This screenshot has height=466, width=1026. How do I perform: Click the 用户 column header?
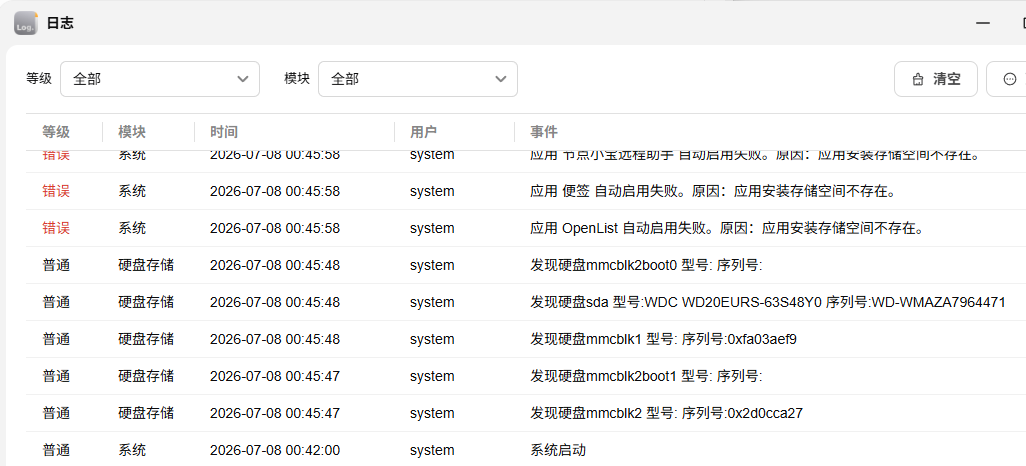click(423, 132)
